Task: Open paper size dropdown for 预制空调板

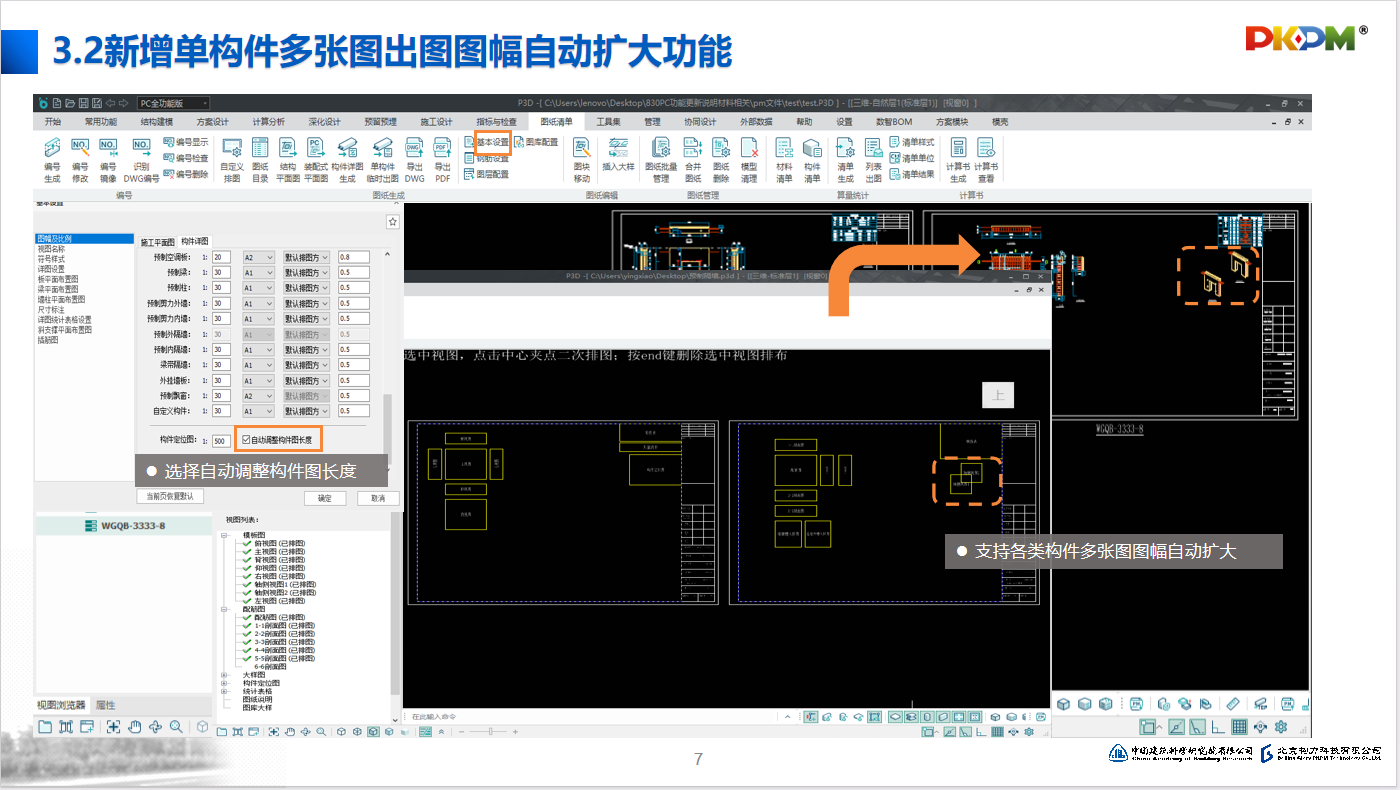Action: pyautogui.click(x=258, y=258)
